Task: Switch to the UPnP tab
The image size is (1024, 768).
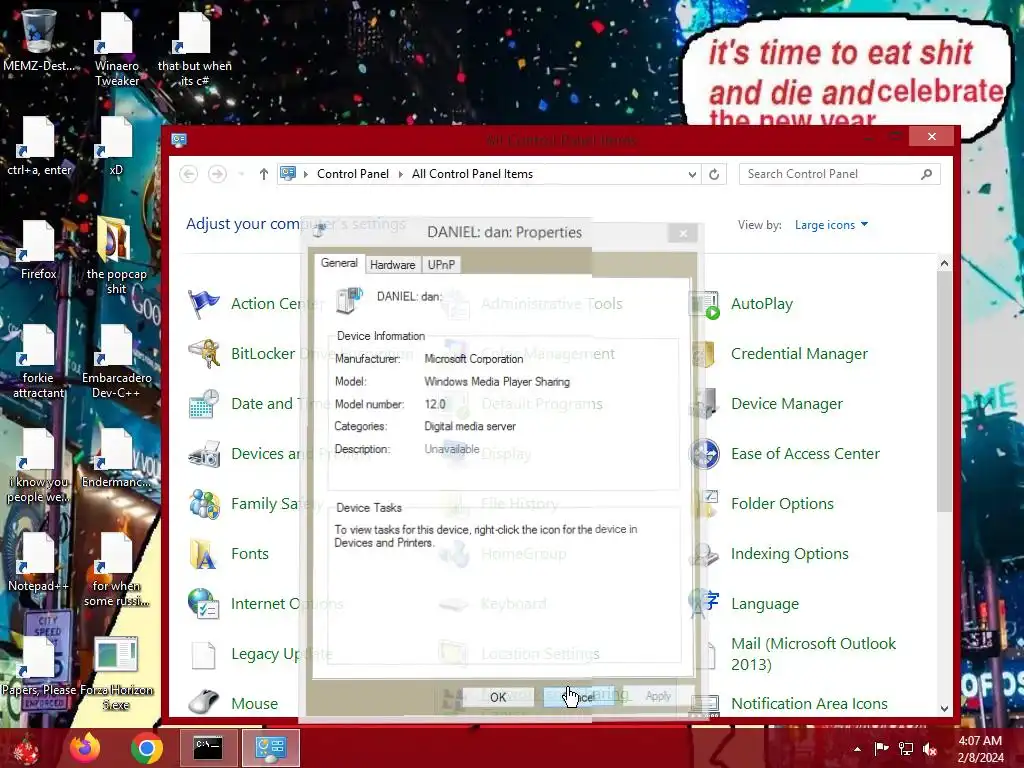Action: [x=441, y=264]
